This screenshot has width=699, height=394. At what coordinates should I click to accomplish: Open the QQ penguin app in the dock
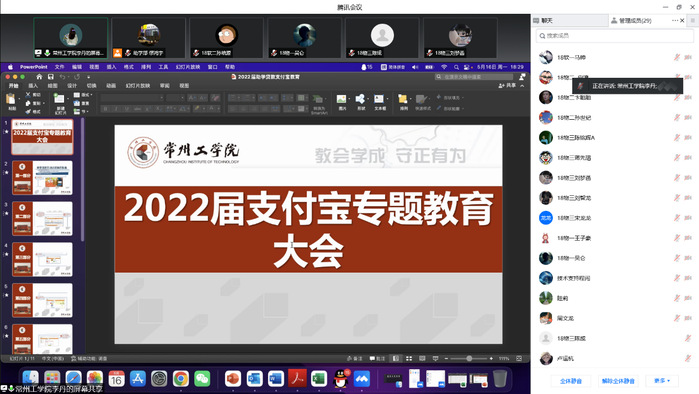pos(341,379)
